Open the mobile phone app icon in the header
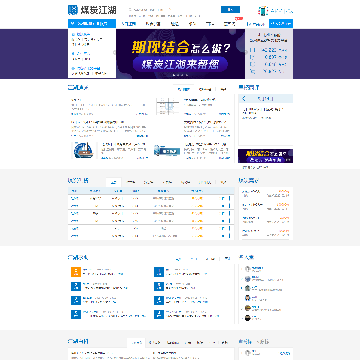This screenshot has width=360, height=360. tap(263, 11)
